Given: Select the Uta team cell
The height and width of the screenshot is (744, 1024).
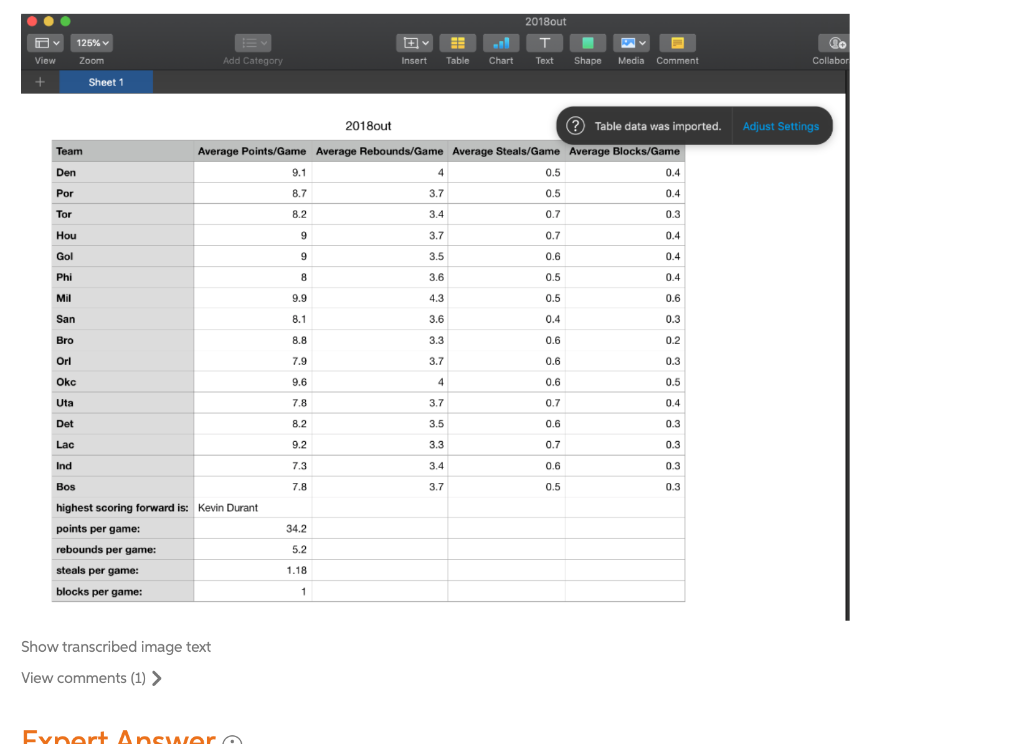Looking at the screenshot, I should point(123,403).
